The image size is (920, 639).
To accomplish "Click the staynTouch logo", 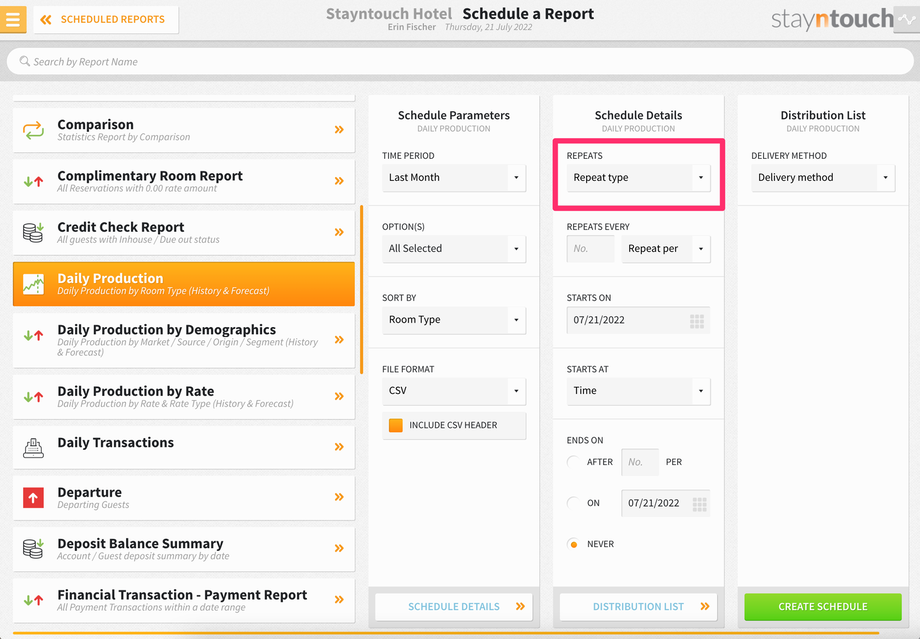I will click(x=832, y=19).
